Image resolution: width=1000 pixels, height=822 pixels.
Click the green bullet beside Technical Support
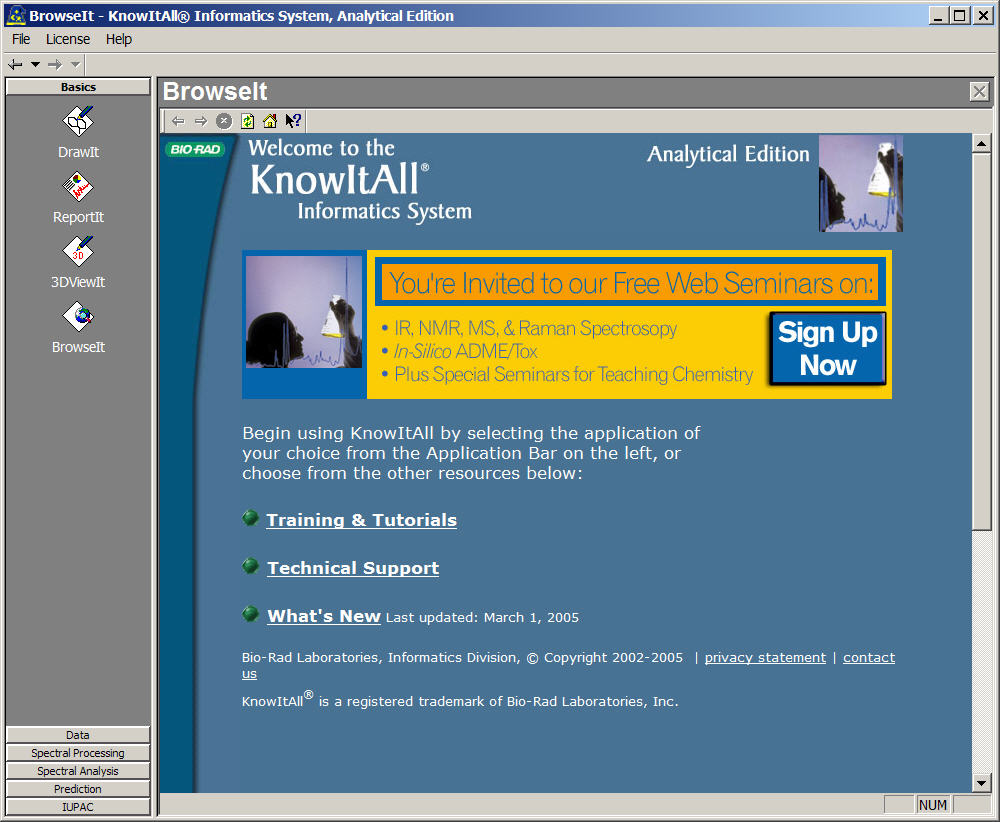click(x=251, y=566)
